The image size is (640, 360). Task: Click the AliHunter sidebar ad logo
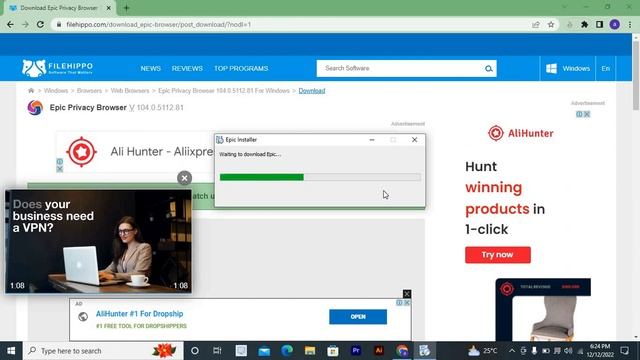(520, 133)
